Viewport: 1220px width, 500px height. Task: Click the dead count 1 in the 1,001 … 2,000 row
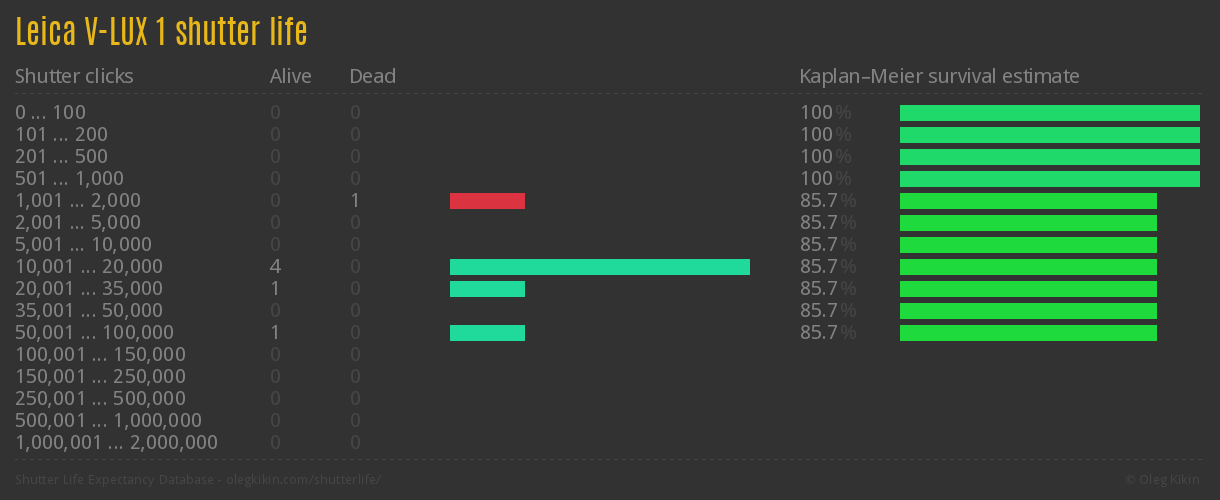click(x=355, y=201)
